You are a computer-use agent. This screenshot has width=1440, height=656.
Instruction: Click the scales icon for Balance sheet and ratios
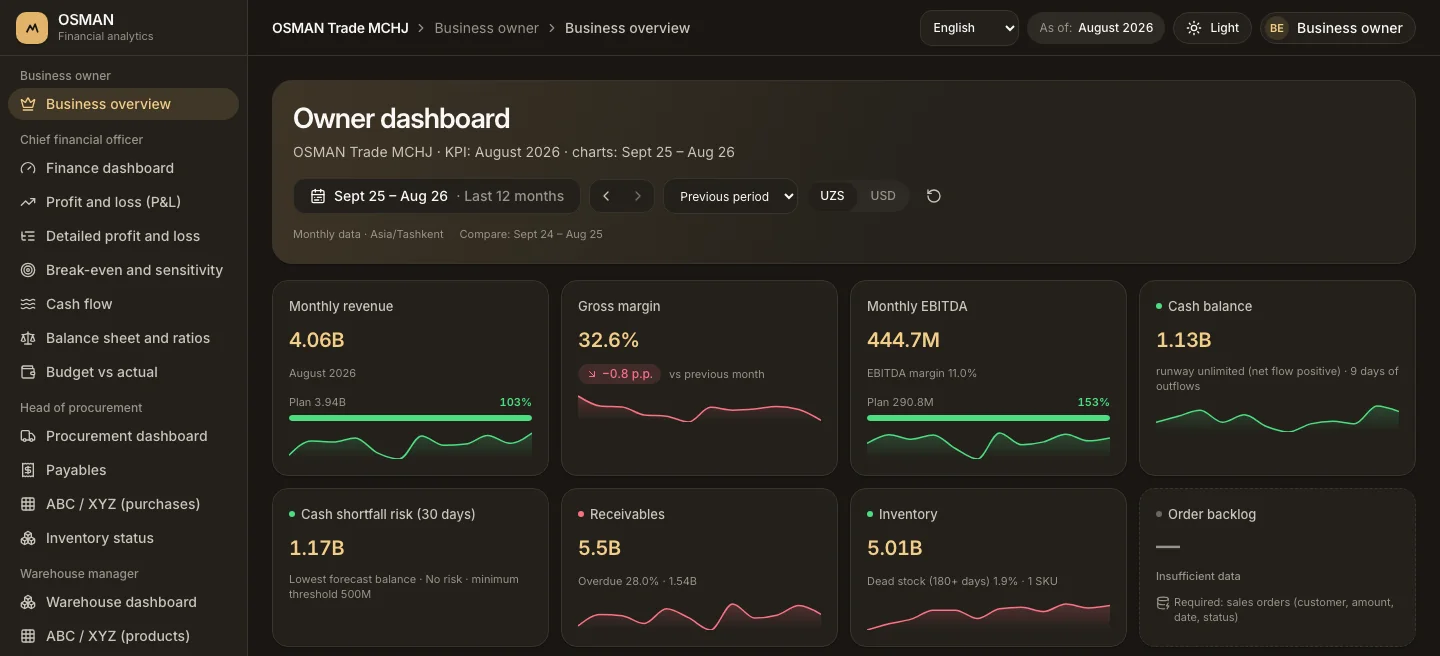(x=28, y=338)
